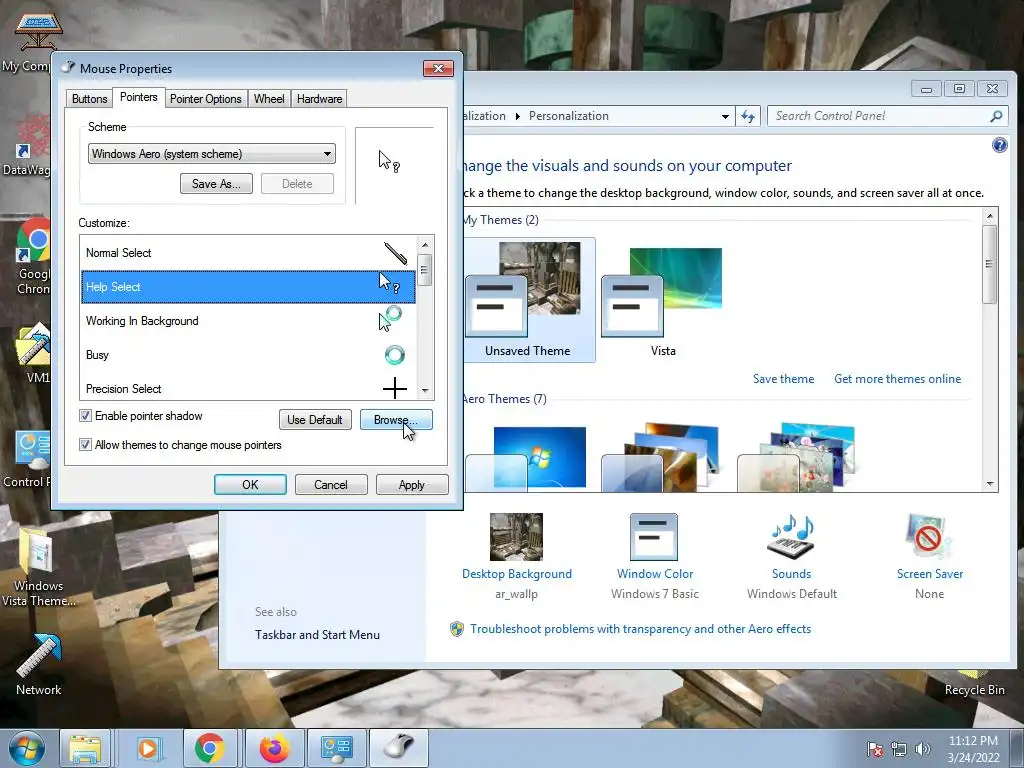Open Taskbar and Start Menu link

tap(317, 635)
